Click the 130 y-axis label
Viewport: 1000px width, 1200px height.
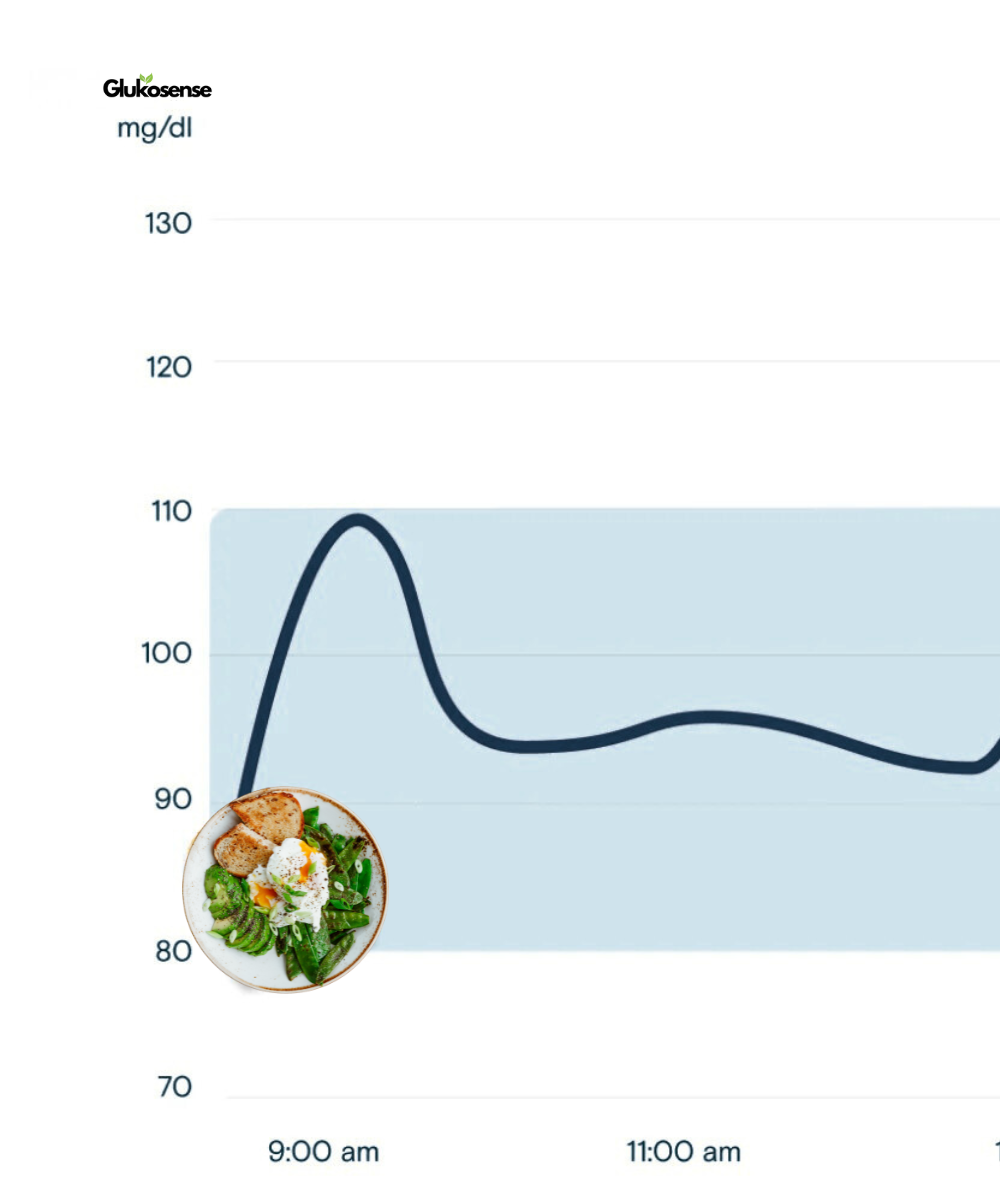pyautogui.click(x=167, y=222)
